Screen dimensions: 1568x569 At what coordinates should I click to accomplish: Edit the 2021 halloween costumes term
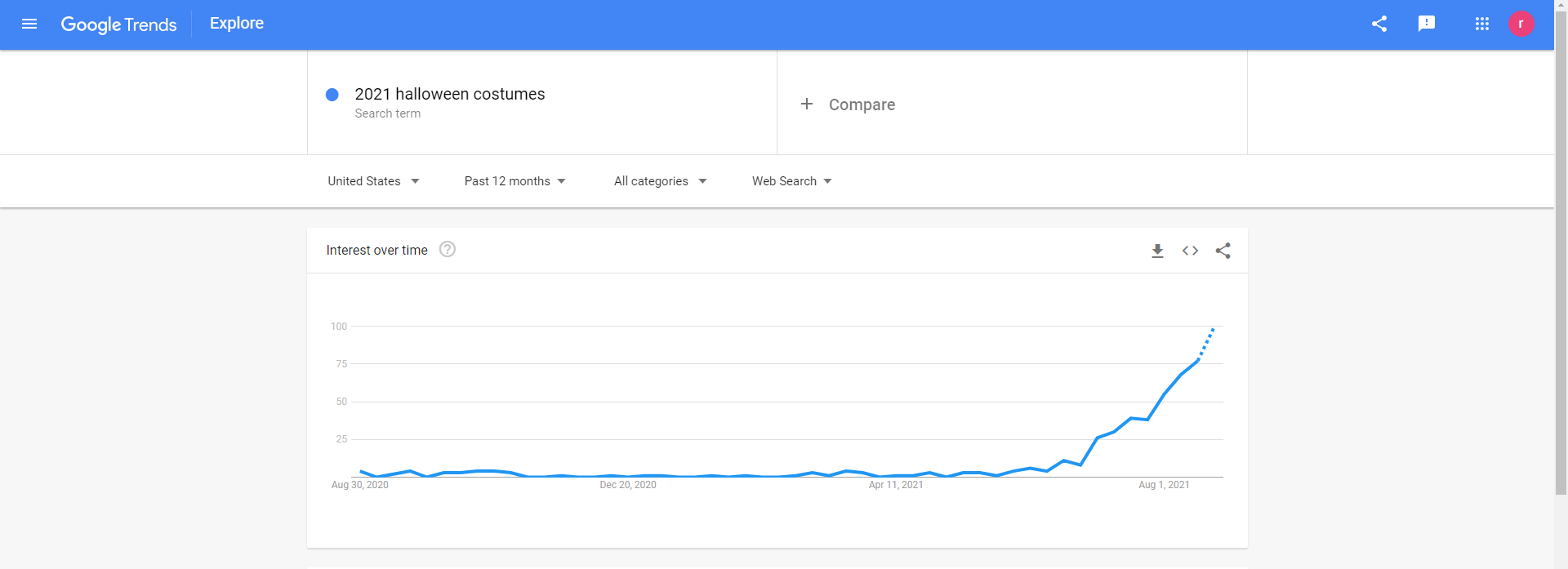coord(449,95)
